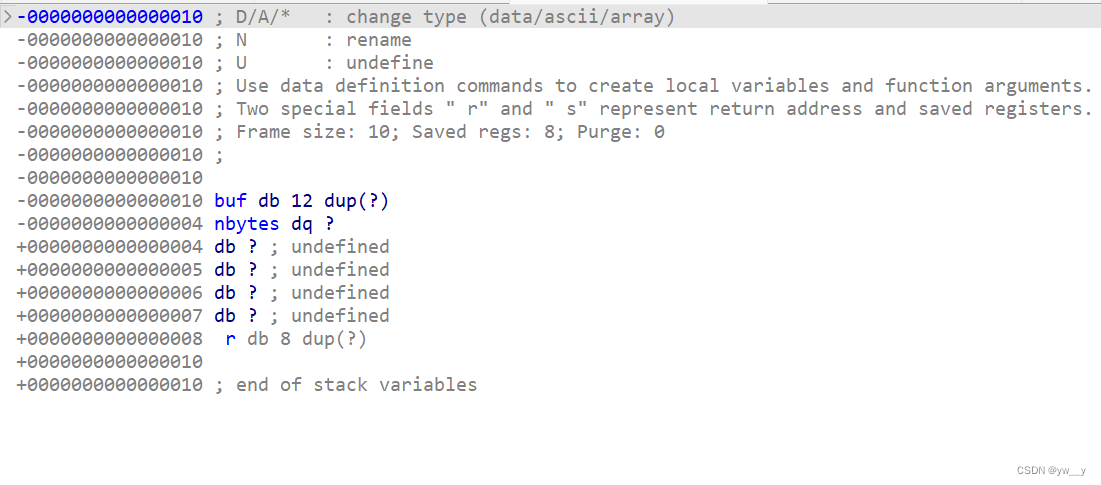Image resolution: width=1101 pixels, height=485 pixels.
Task: Select the nbytes variable name
Action: (247, 224)
